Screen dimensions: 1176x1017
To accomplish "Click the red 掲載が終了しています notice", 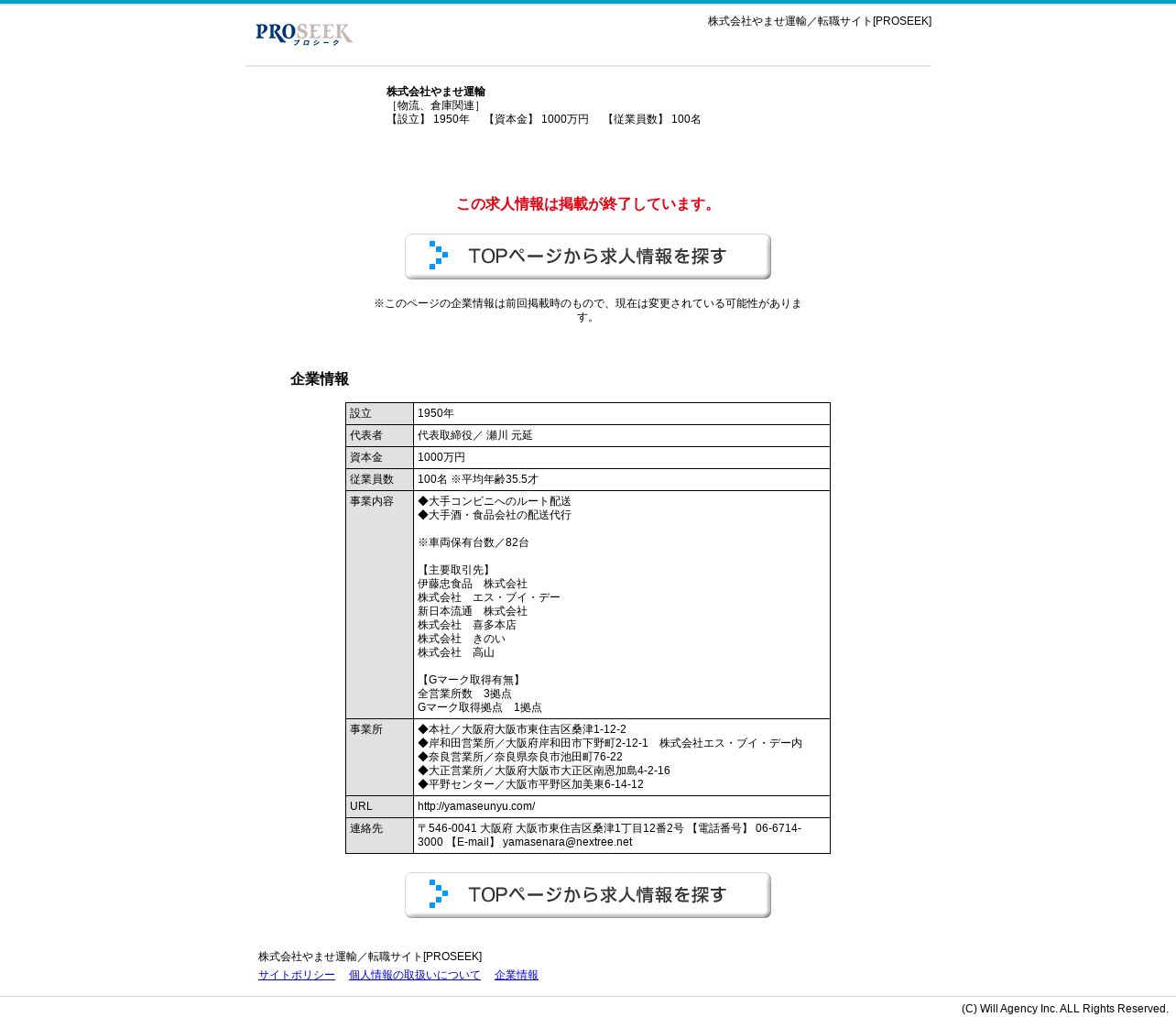I will click(x=588, y=204).
